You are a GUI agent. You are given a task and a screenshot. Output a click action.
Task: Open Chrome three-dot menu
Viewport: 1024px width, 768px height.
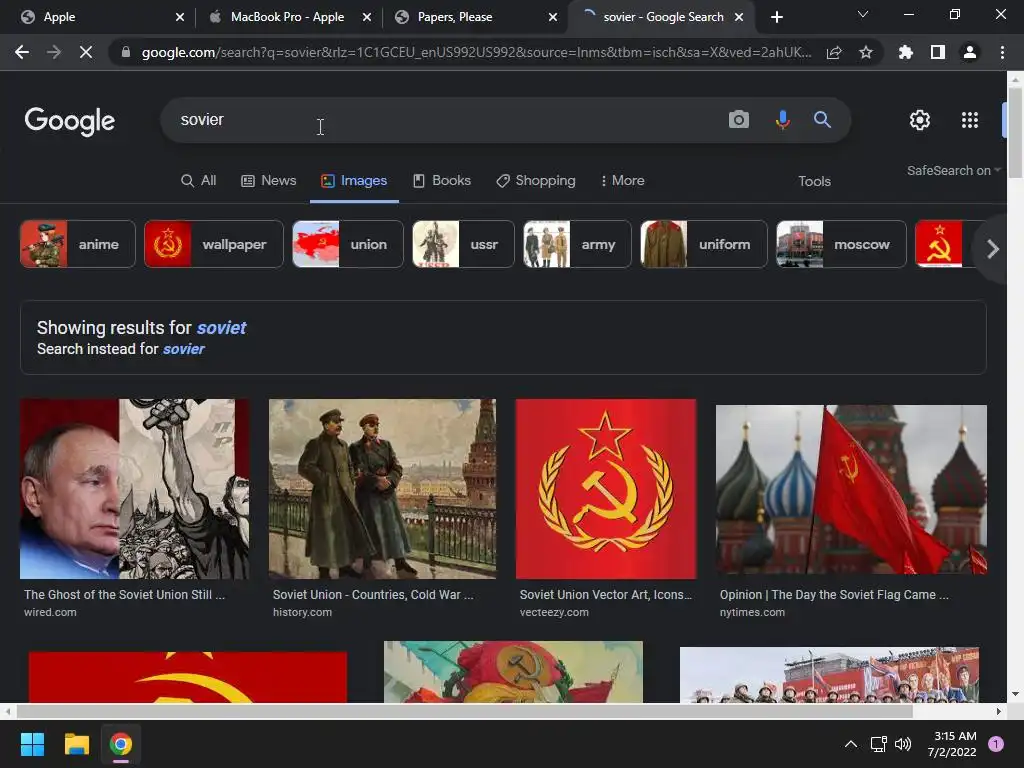click(1002, 52)
